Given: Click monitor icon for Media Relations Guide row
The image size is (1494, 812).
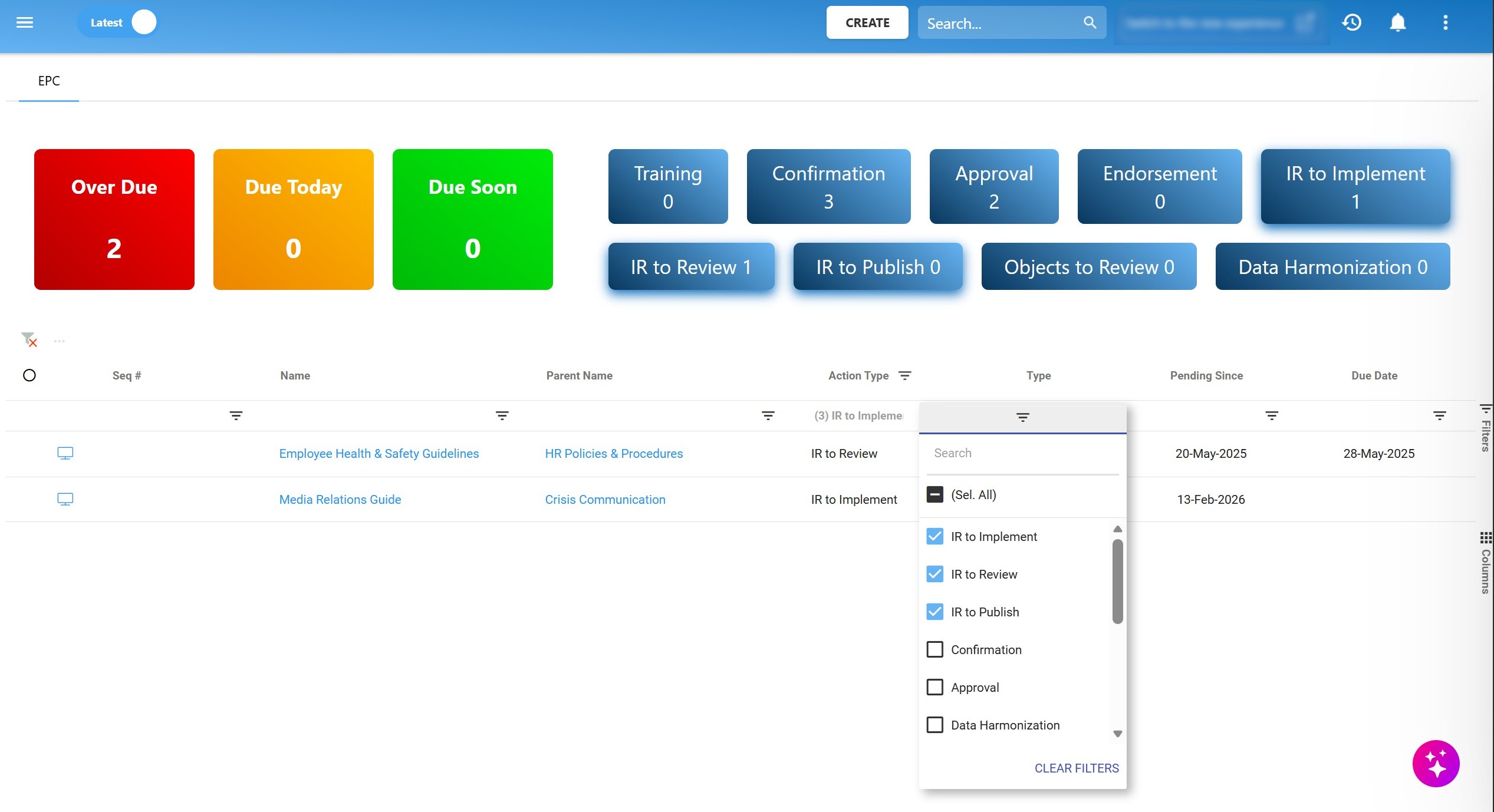Looking at the screenshot, I should (65, 499).
